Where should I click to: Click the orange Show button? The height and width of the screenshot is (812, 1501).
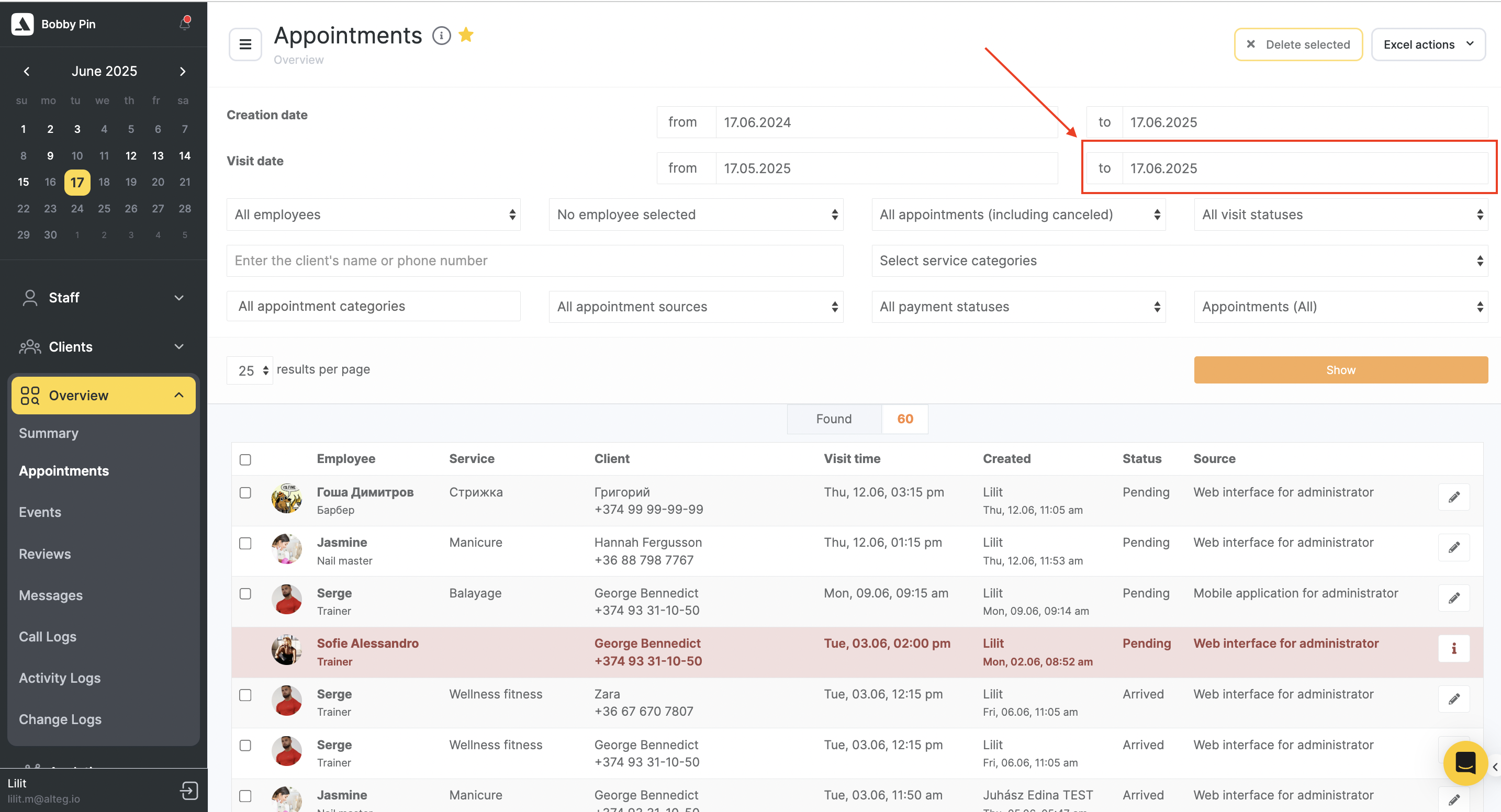click(x=1341, y=370)
